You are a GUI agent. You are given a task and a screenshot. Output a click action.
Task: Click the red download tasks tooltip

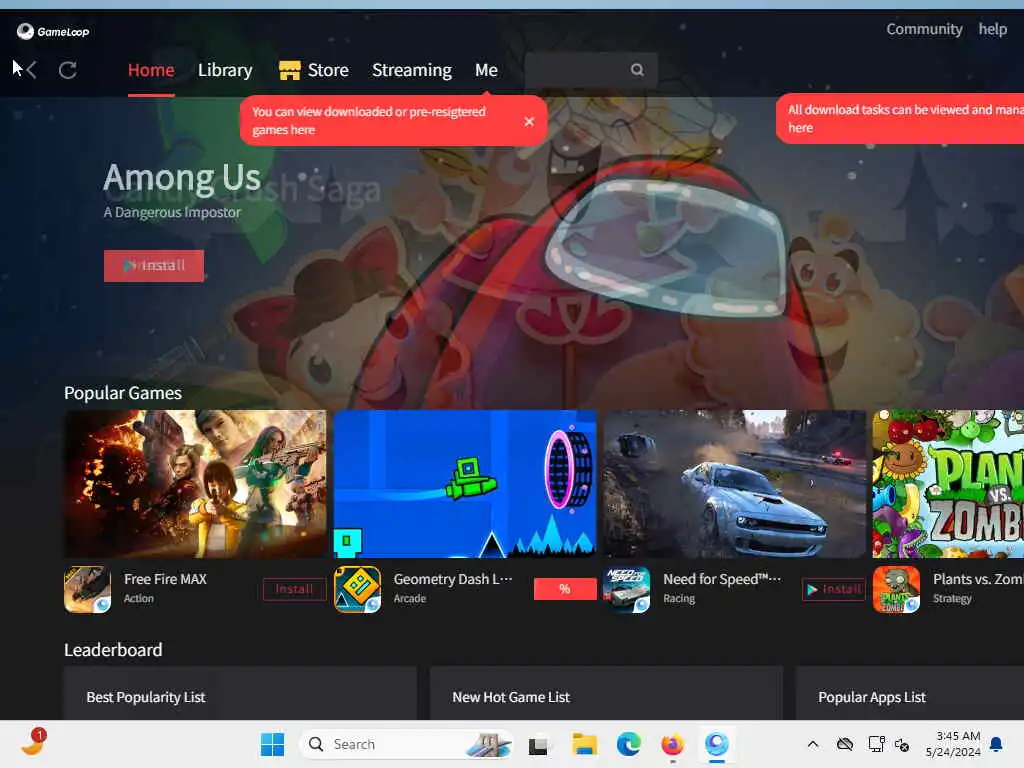[x=900, y=119]
